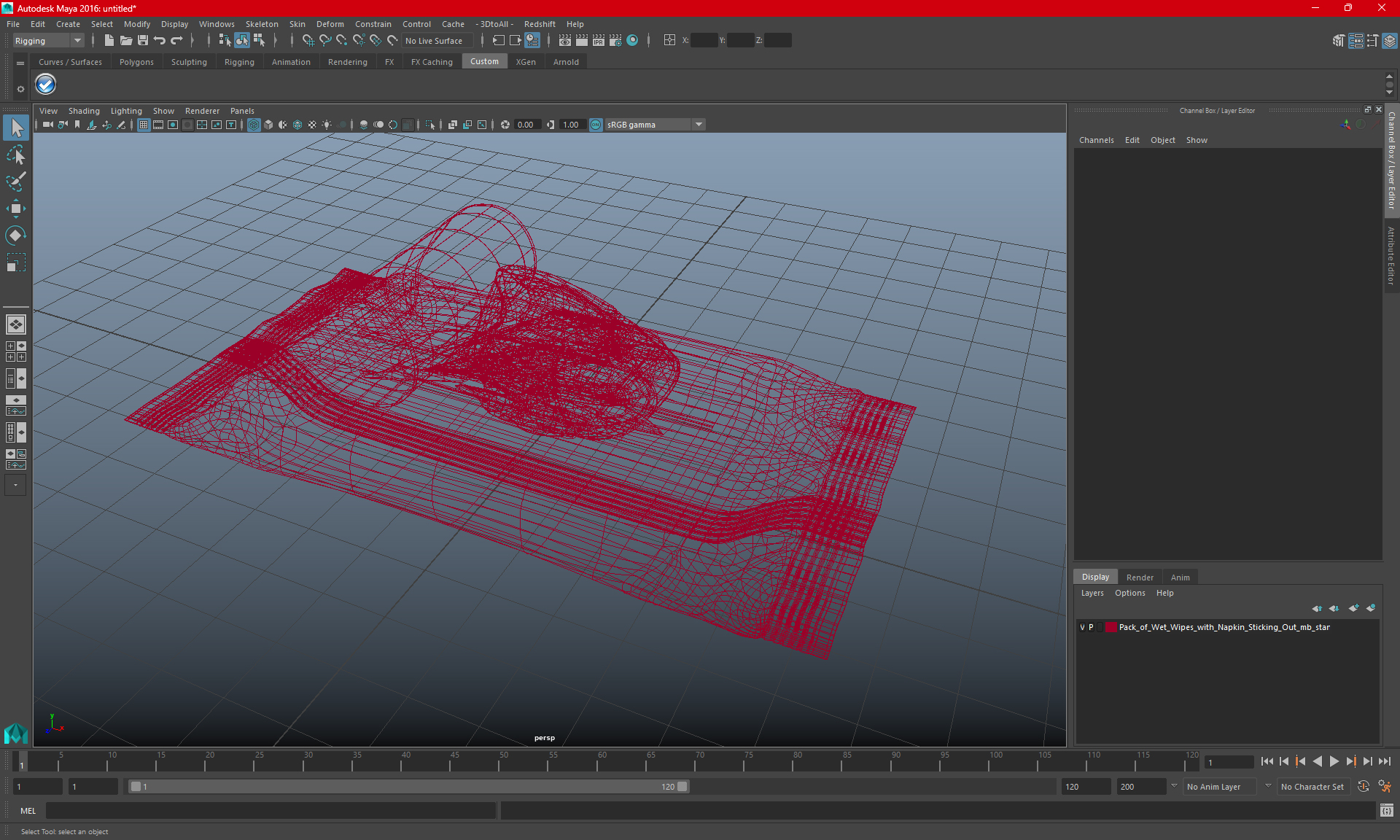Viewport: 1400px width, 840px height.
Task: Activate the Rotate tool
Action: click(x=16, y=236)
